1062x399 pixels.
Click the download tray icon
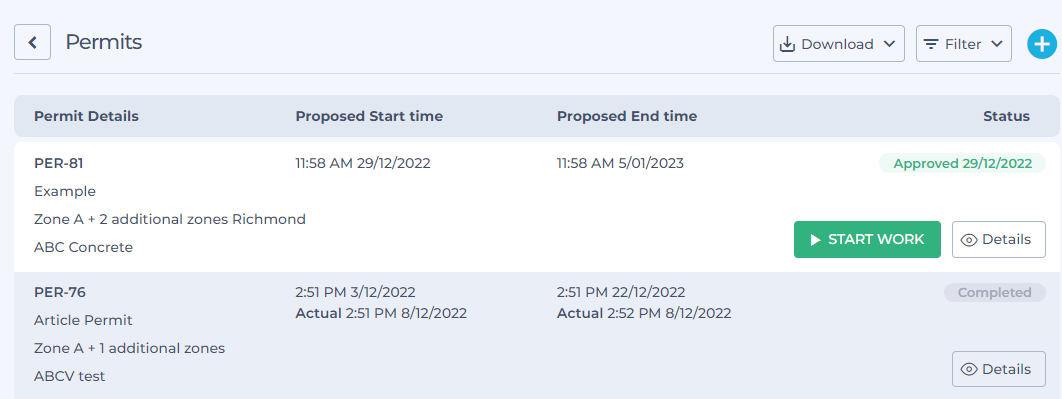[x=787, y=44]
